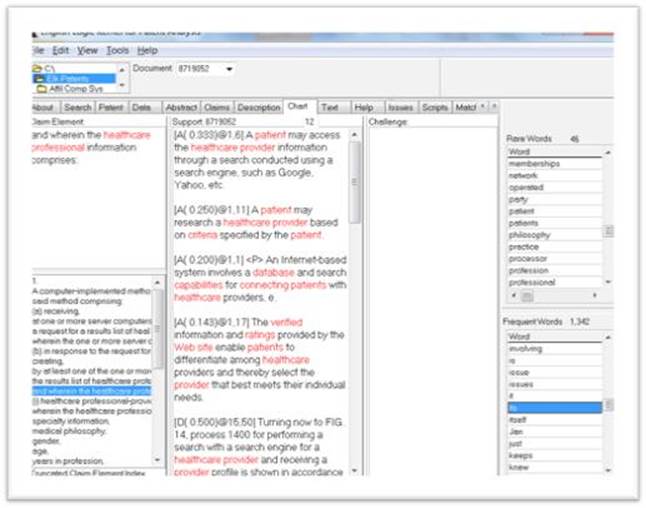646x508 pixels.
Task: Open the Document number dropdown
Action: pyautogui.click(x=229, y=69)
